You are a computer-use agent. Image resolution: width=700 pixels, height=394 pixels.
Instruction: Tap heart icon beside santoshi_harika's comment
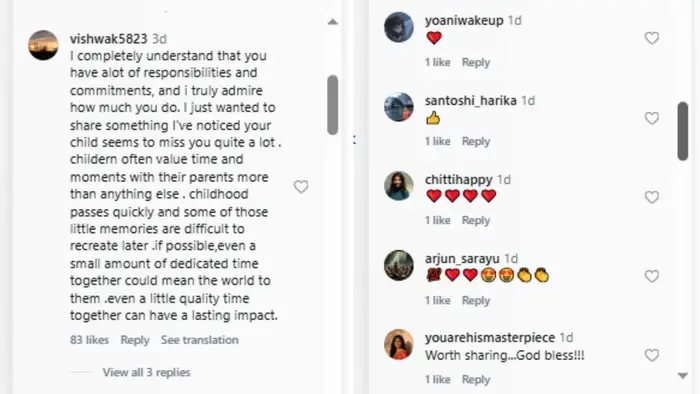click(x=652, y=118)
